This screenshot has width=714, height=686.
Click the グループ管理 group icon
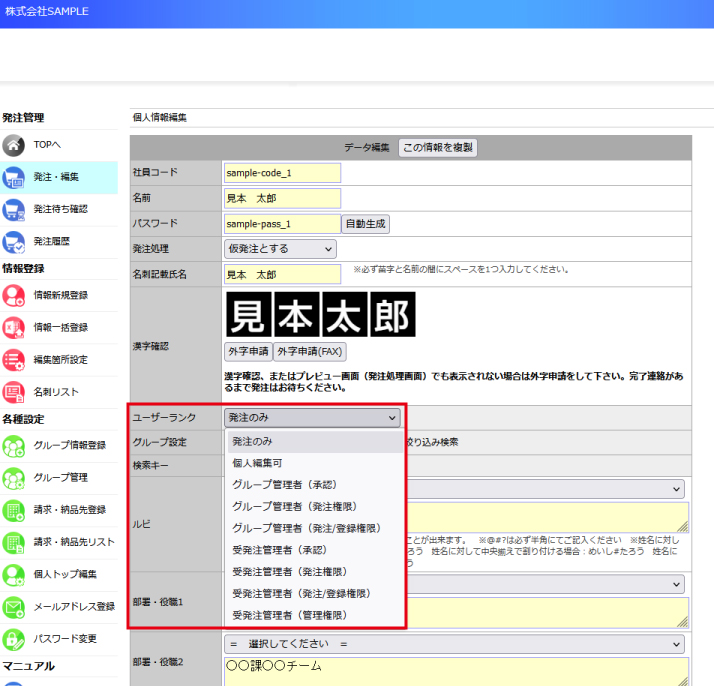click(x=14, y=478)
